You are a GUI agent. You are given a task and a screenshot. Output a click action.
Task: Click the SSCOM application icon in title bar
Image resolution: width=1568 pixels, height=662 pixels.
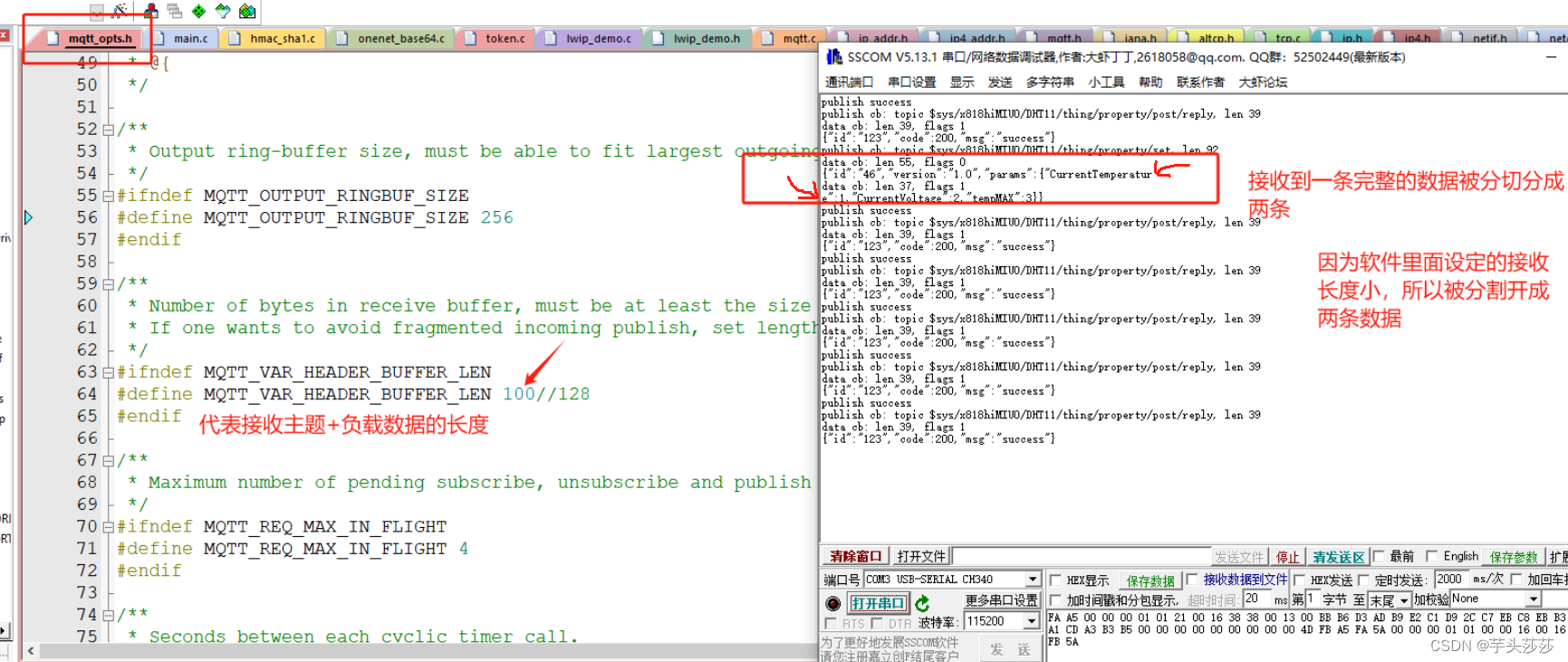point(833,57)
